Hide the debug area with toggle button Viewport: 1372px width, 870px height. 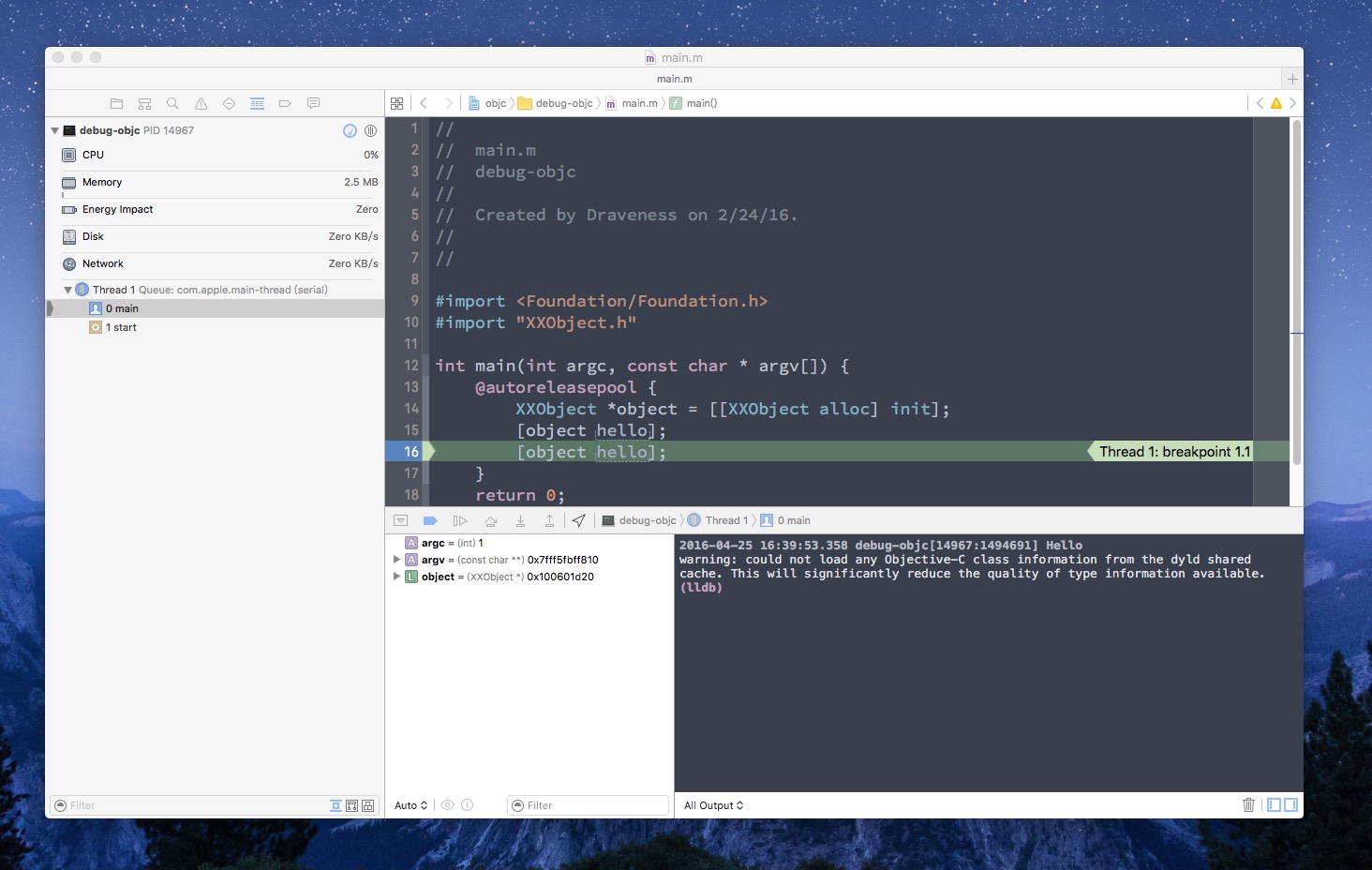click(x=400, y=520)
